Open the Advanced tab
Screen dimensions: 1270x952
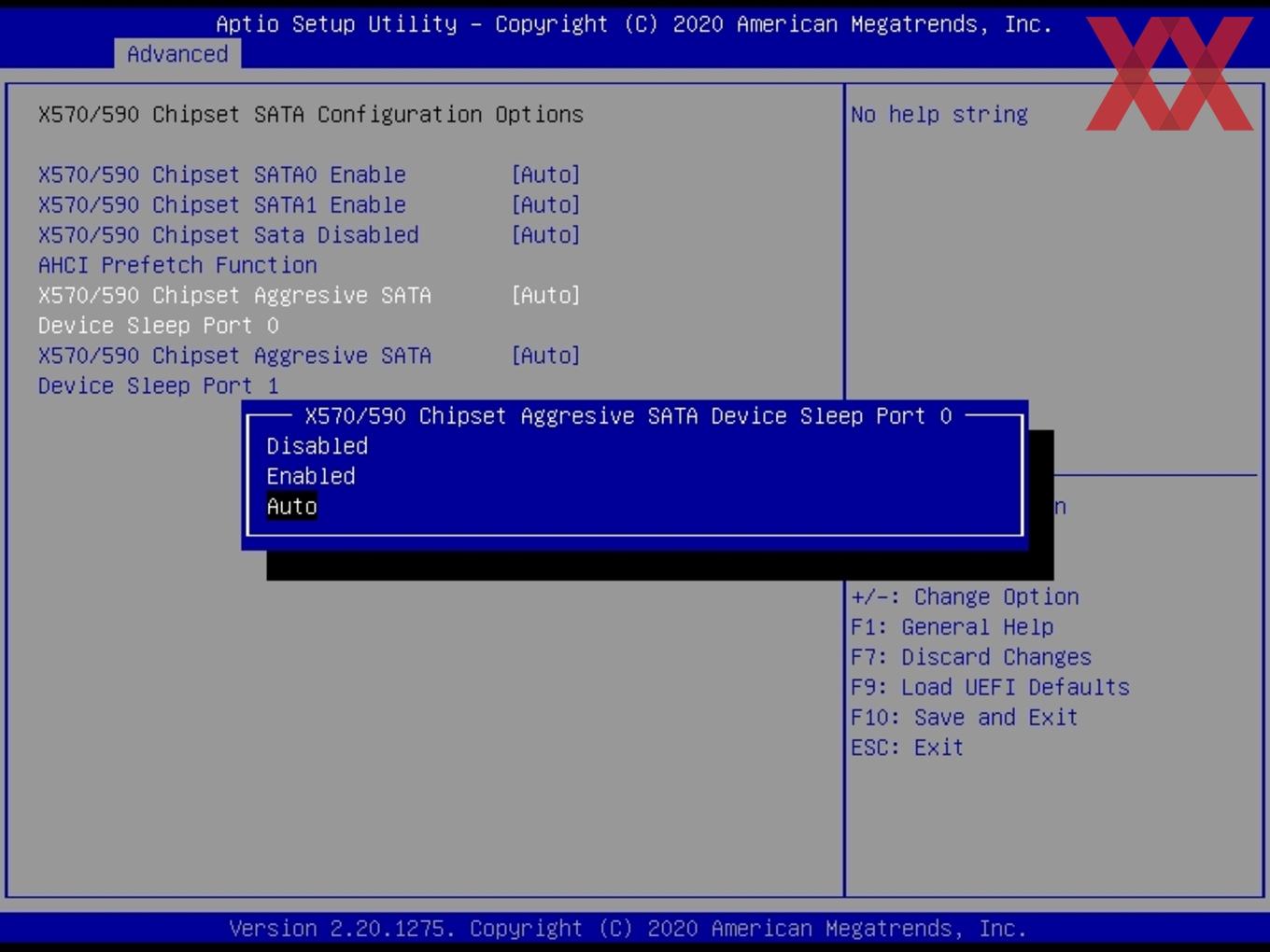point(177,54)
